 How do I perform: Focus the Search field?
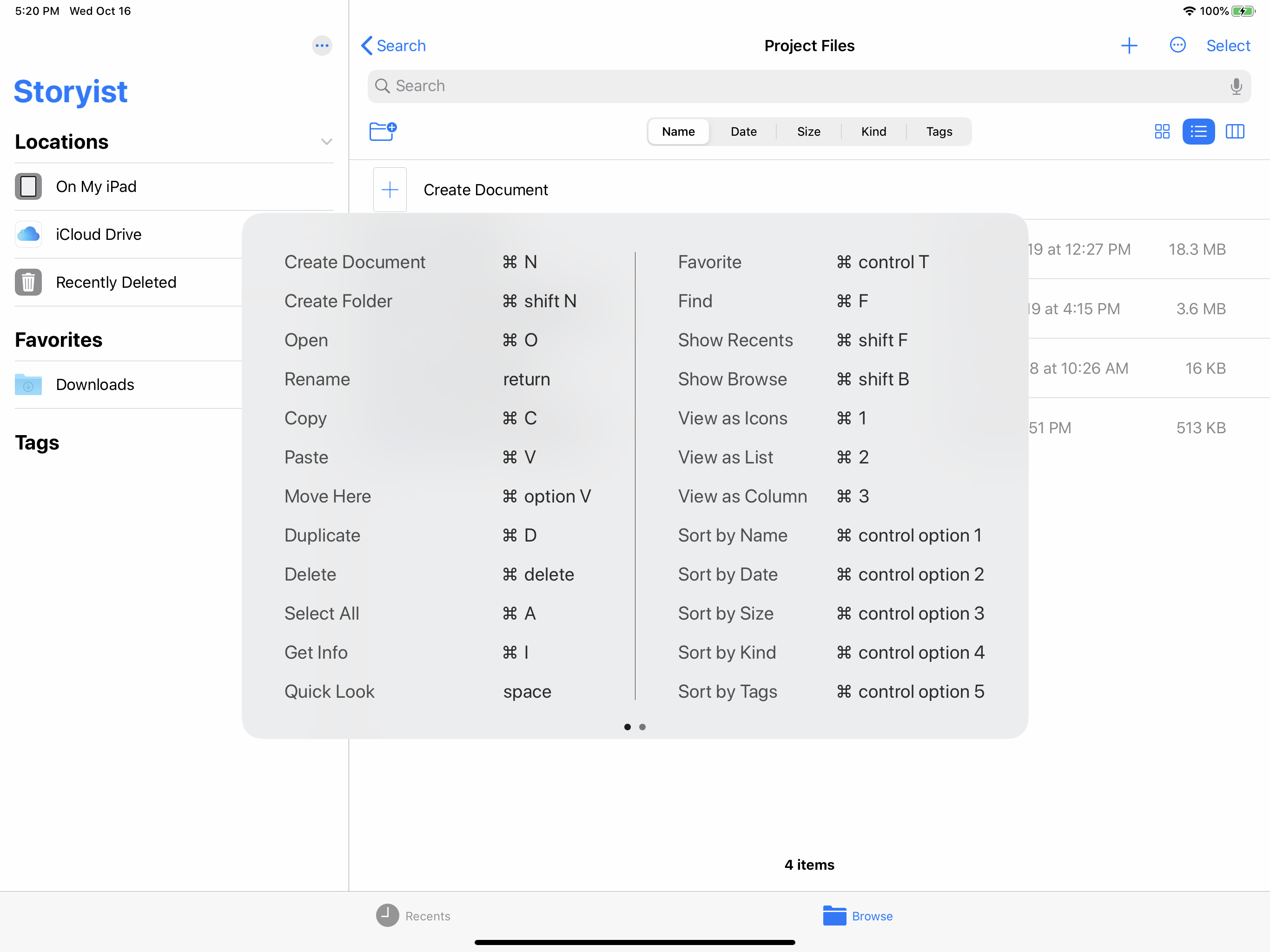(809, 86)
